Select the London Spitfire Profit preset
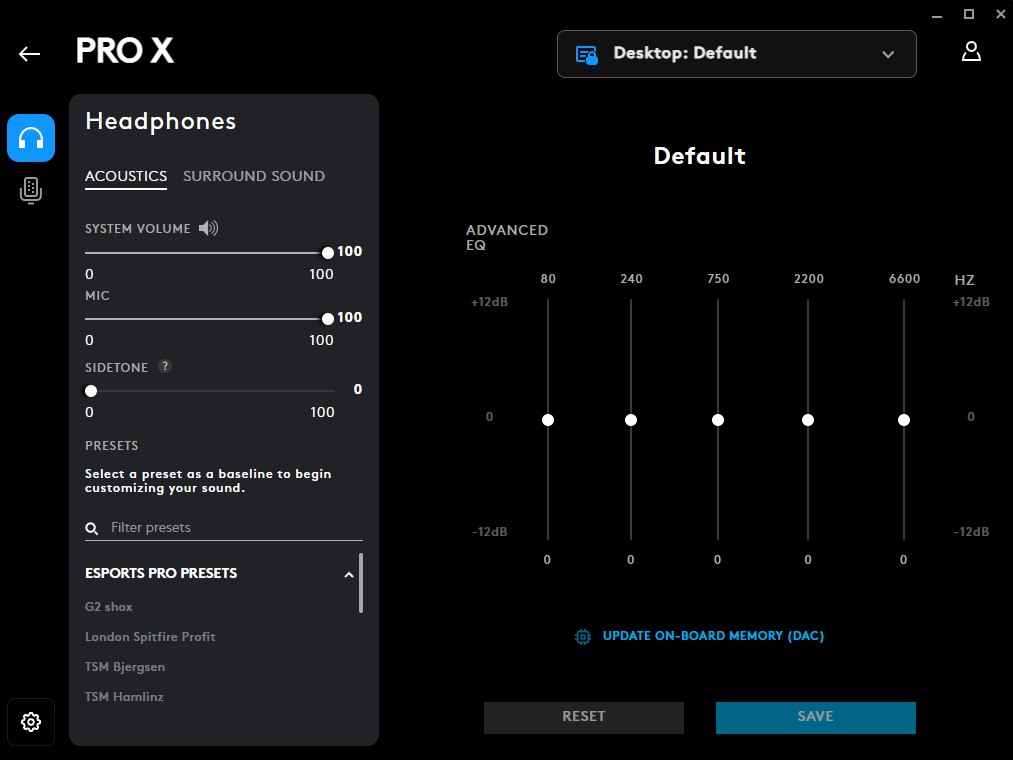 (x=150, y=637)
